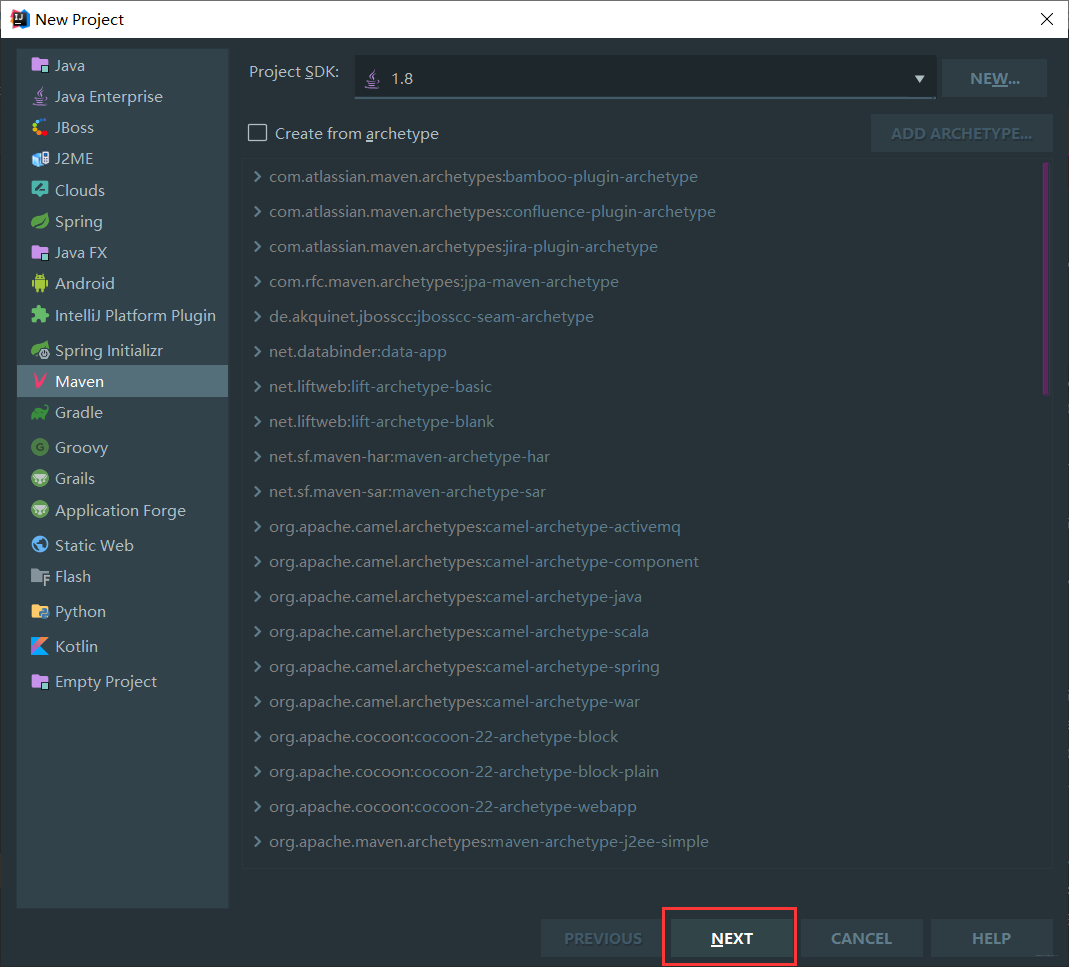Screen dimensions: 1069x967
Task: Select the Spring leaf icon
Action: click(x=40, y=222)
